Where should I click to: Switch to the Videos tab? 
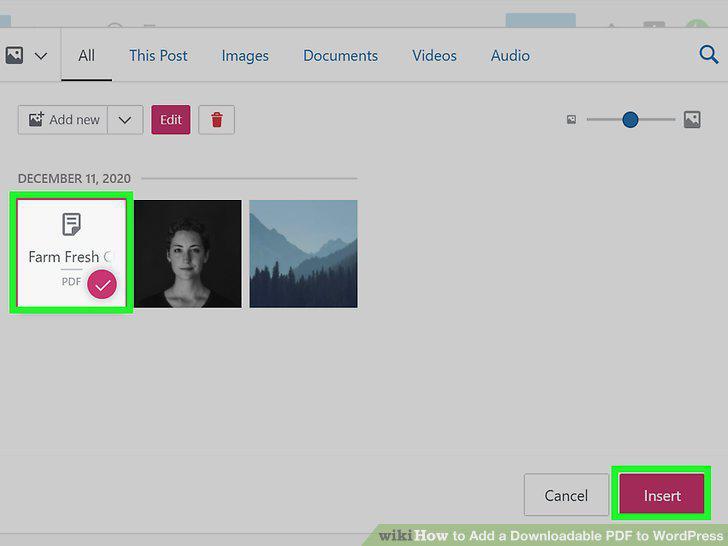pyautogui.click(x=435, y=56)
